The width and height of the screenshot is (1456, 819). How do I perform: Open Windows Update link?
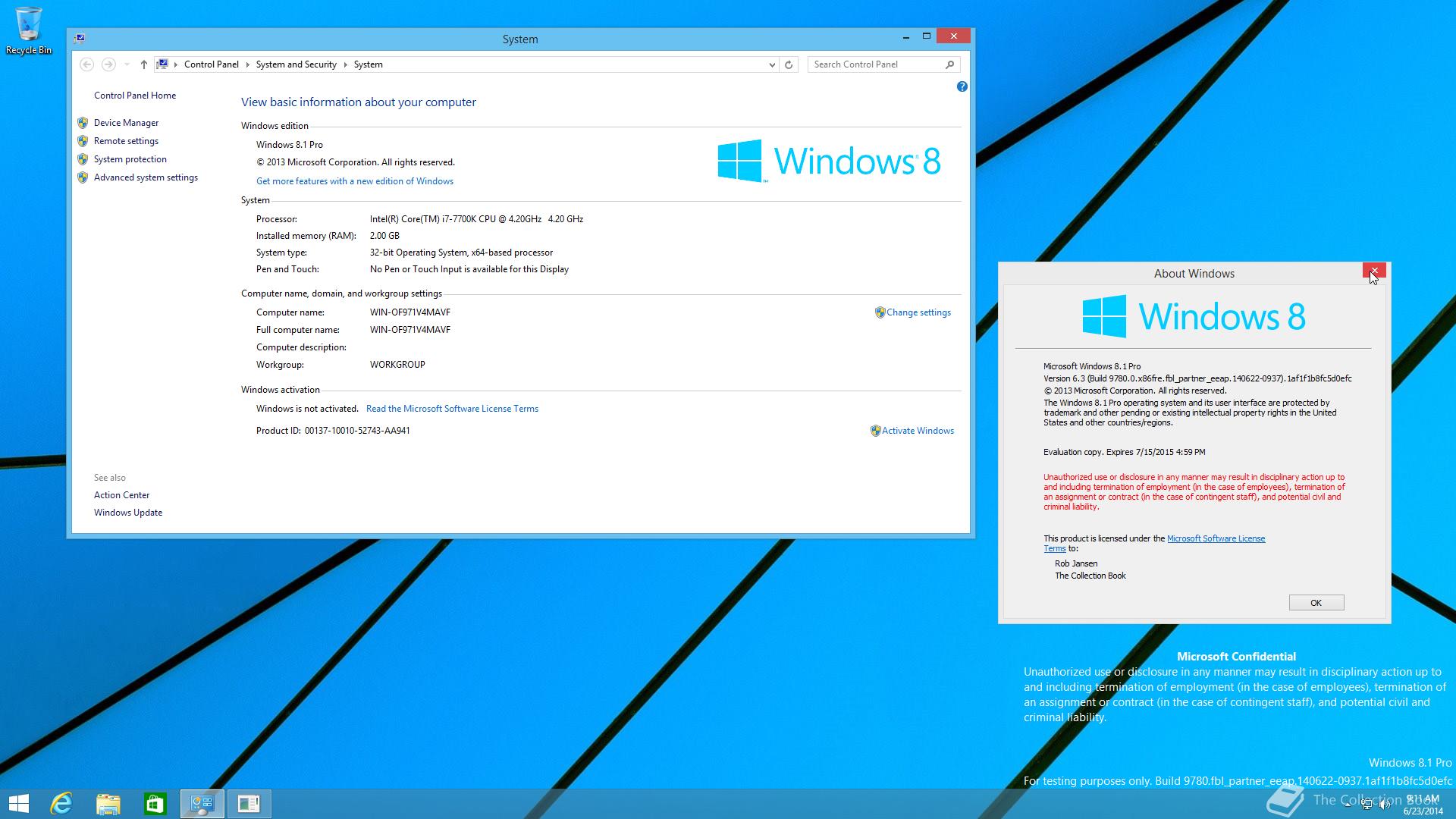[127, 513]
